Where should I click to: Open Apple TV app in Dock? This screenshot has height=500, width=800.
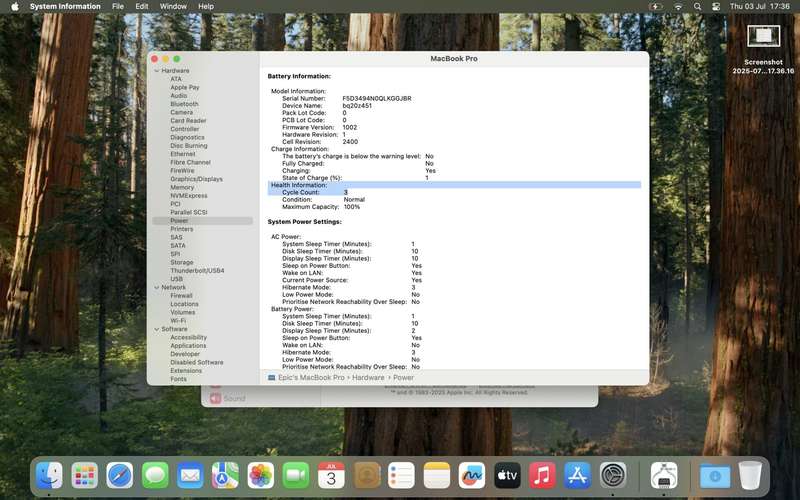(507, 475)
